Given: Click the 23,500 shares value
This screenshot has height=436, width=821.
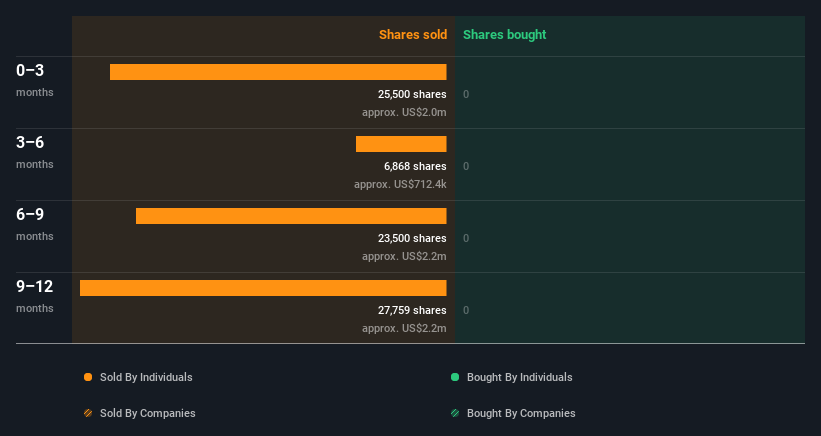Looking at the screenshot, I should coord(412,239).
